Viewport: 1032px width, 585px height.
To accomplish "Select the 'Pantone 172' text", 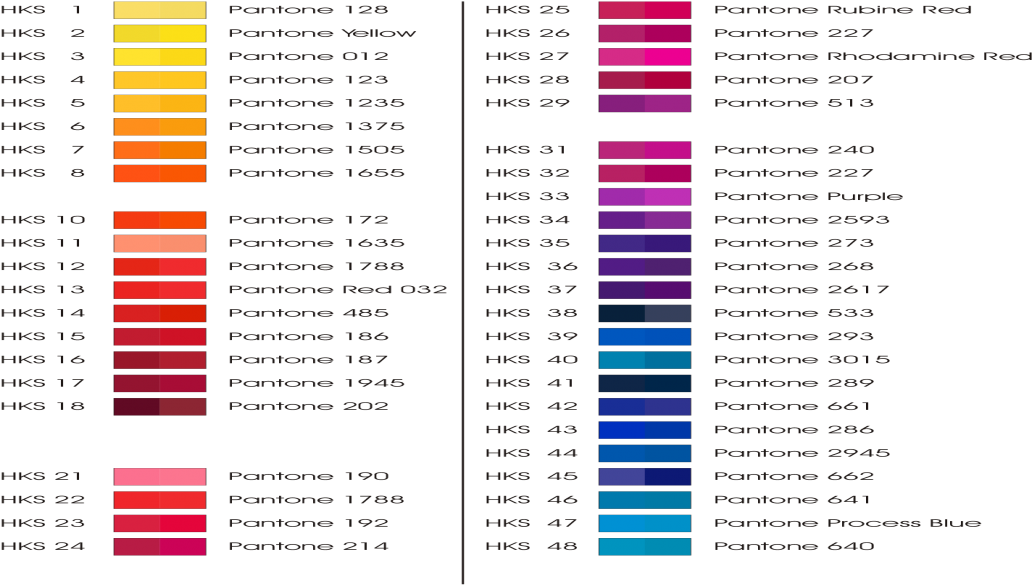I will [309, 220].
